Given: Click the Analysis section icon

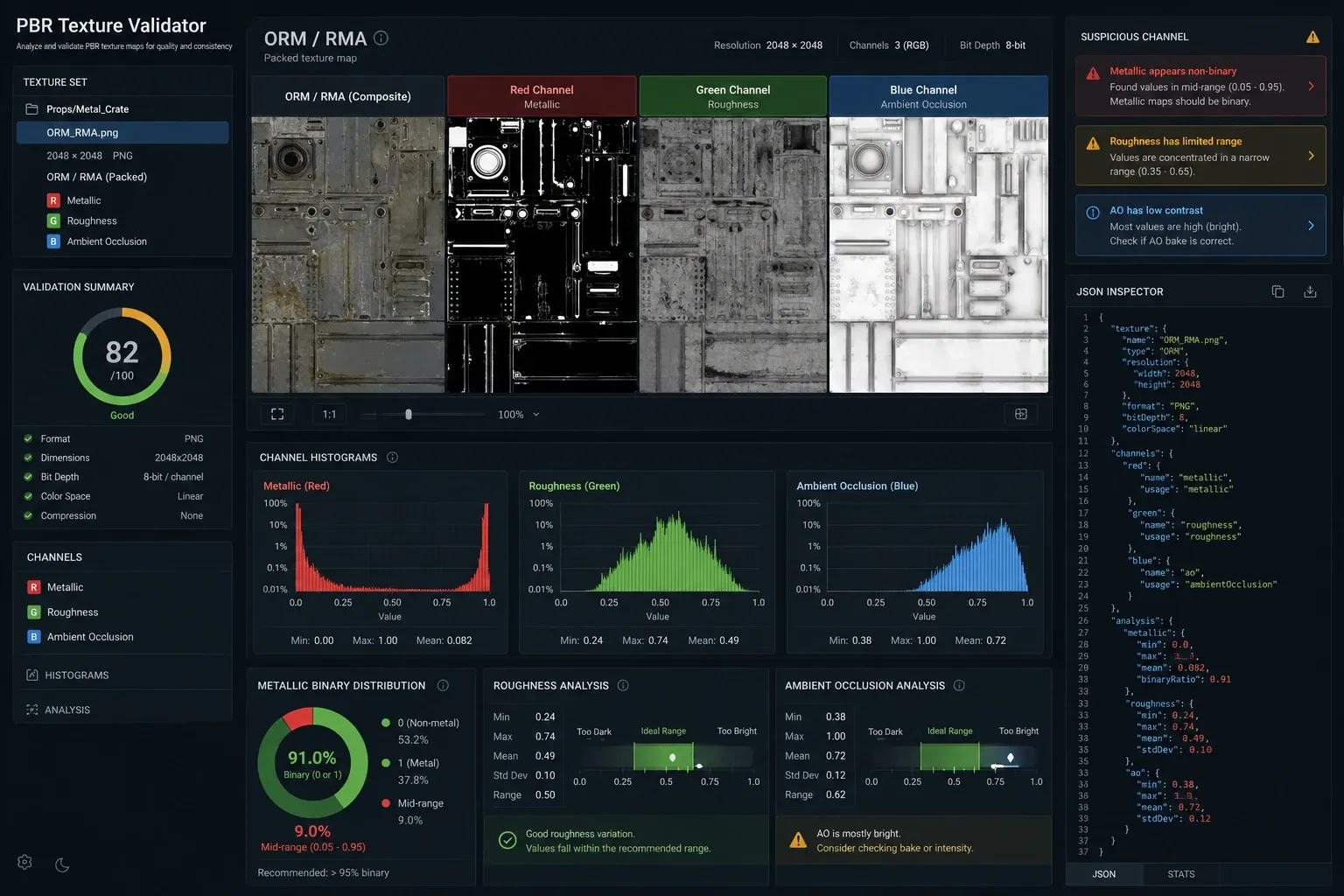Looking at the screenshot, I should pos(32,710).
